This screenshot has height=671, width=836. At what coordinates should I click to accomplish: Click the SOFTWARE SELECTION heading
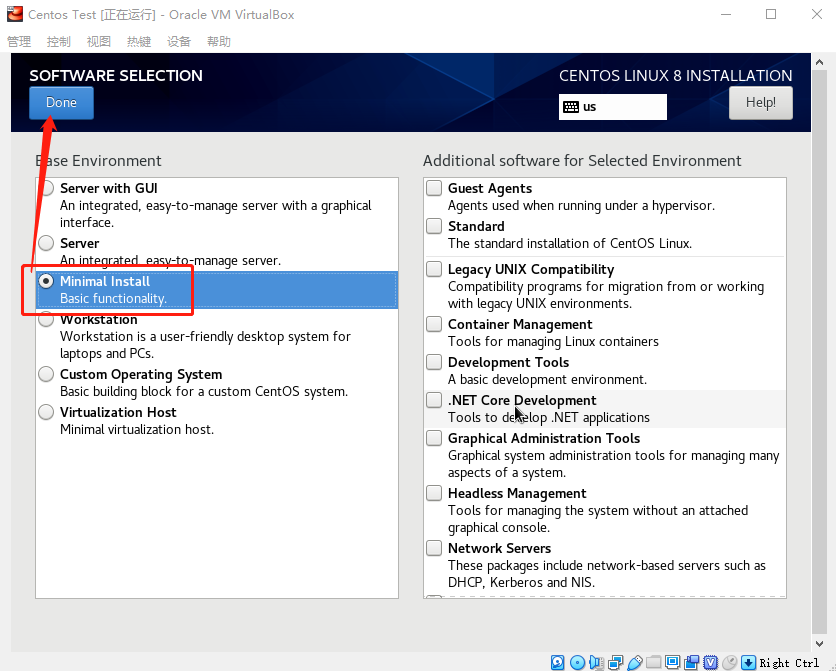116,76
